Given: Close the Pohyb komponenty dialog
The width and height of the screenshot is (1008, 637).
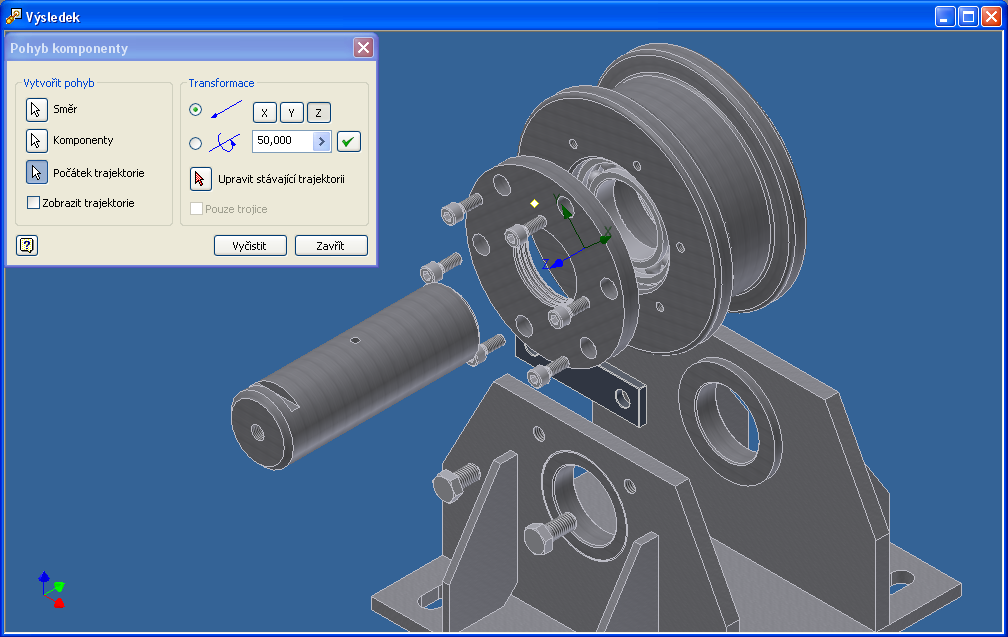Looking at the screenshot, I should [x=363, y=48].
